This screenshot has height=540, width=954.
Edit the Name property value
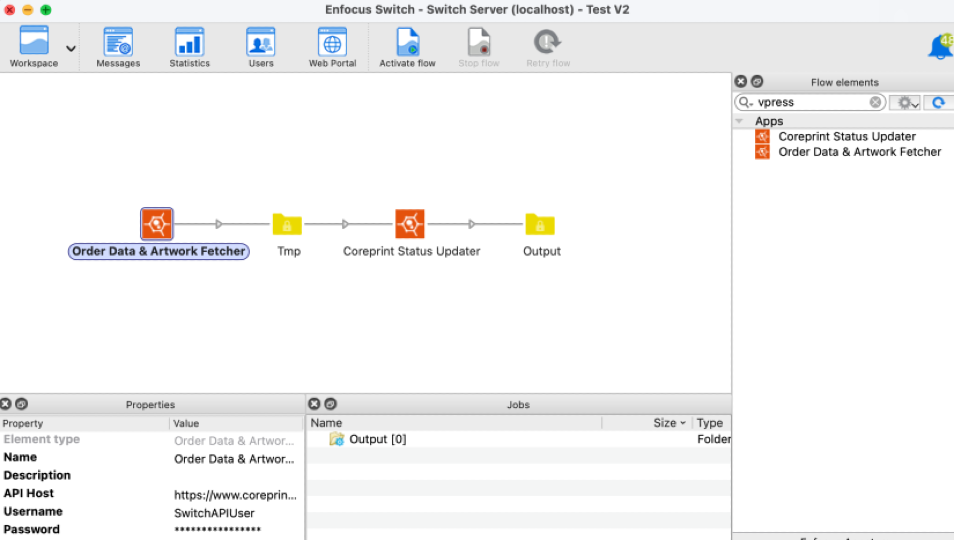(x=237, y=459)
